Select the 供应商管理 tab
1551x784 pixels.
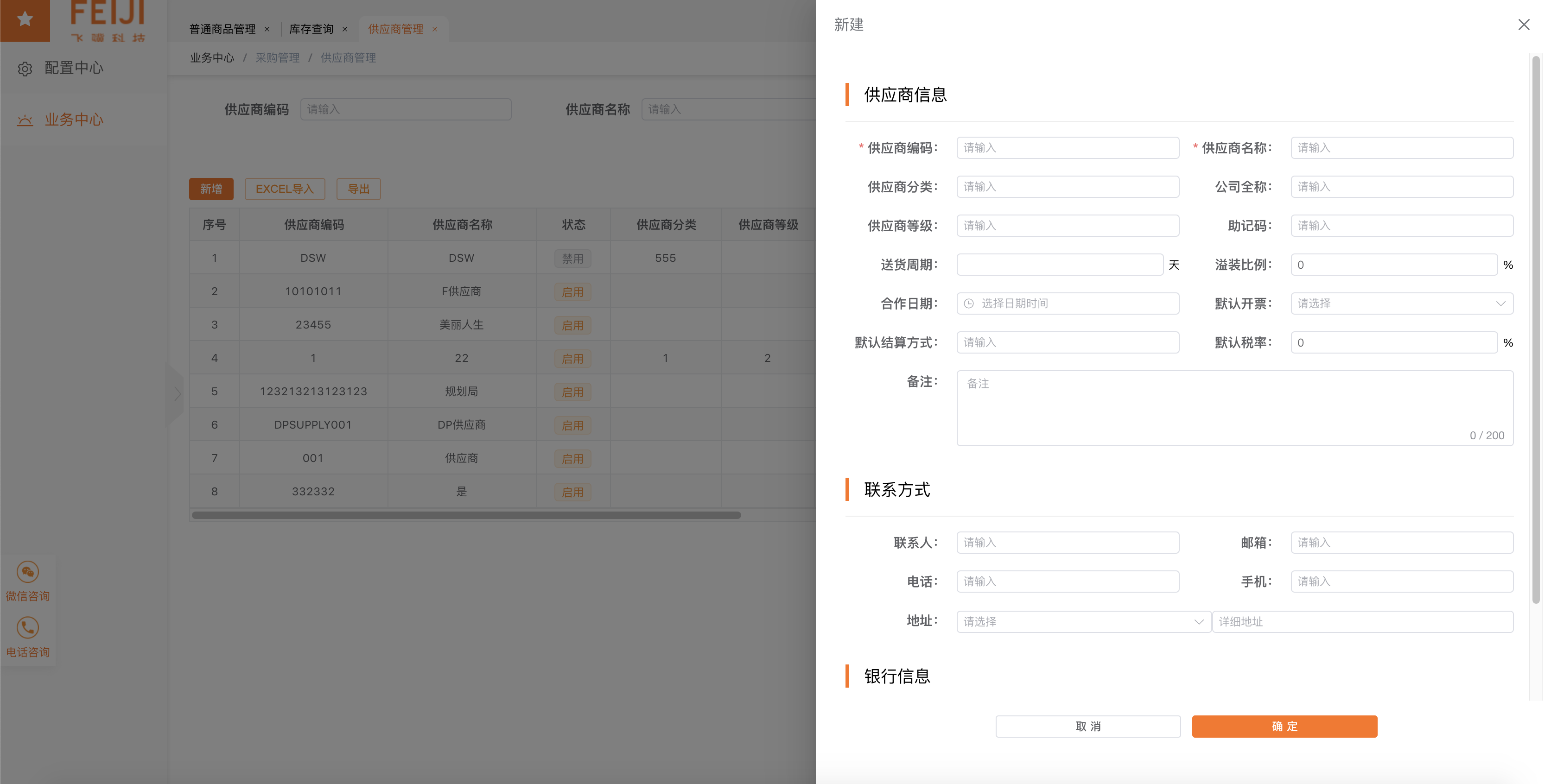pos(395,29)
